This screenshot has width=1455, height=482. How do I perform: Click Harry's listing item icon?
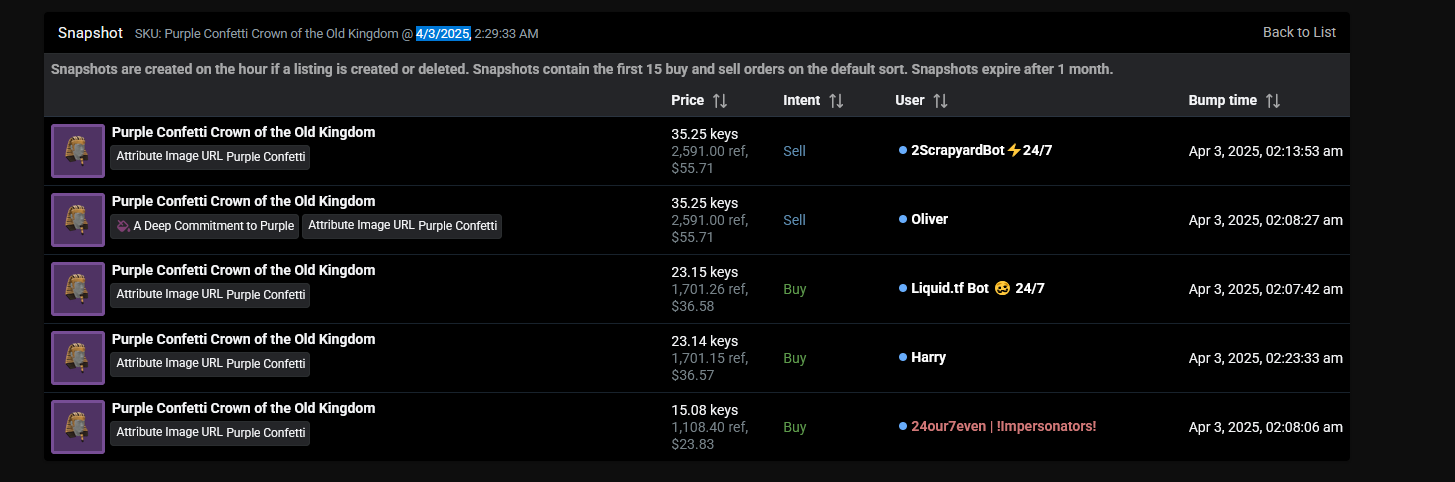point(78,358)
